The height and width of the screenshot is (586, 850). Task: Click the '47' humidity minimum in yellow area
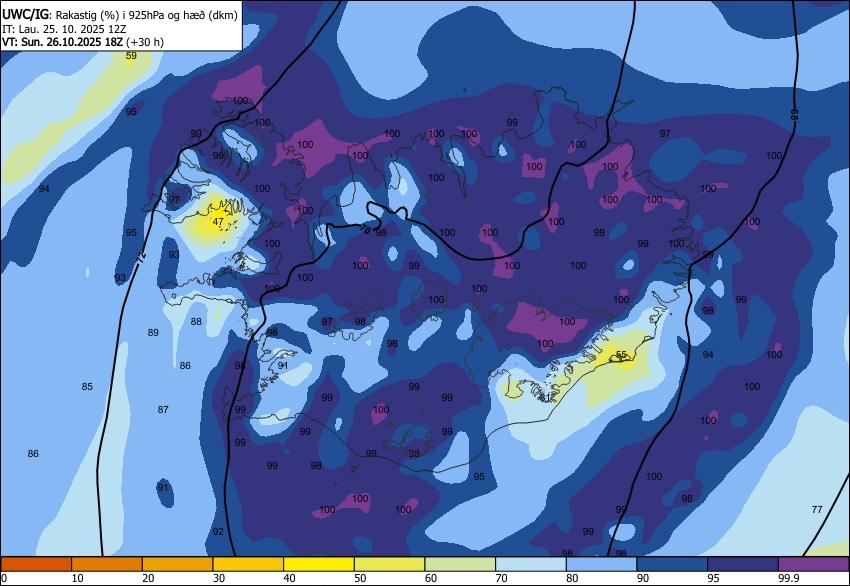coord(218,222)
